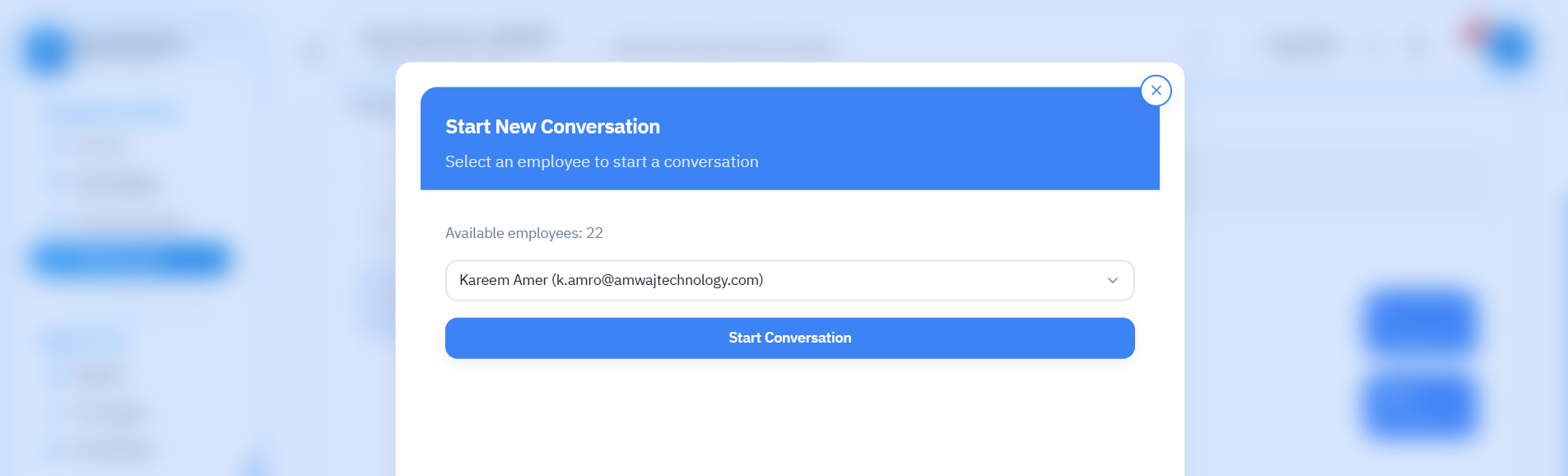Click the blurred page title in the top bar
This screenshot has height=476, width=1568.
[x=457, y=39]
